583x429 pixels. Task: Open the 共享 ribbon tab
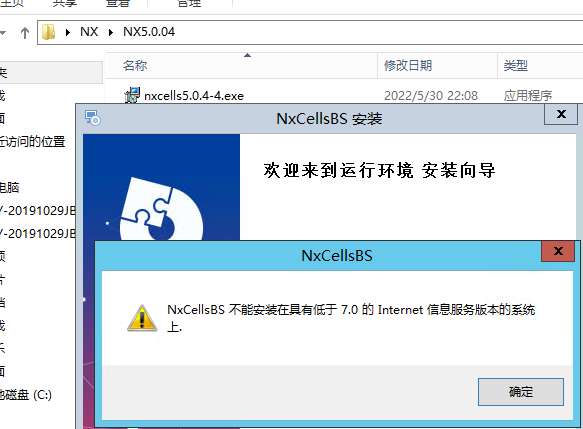click(x=64, y=4)
